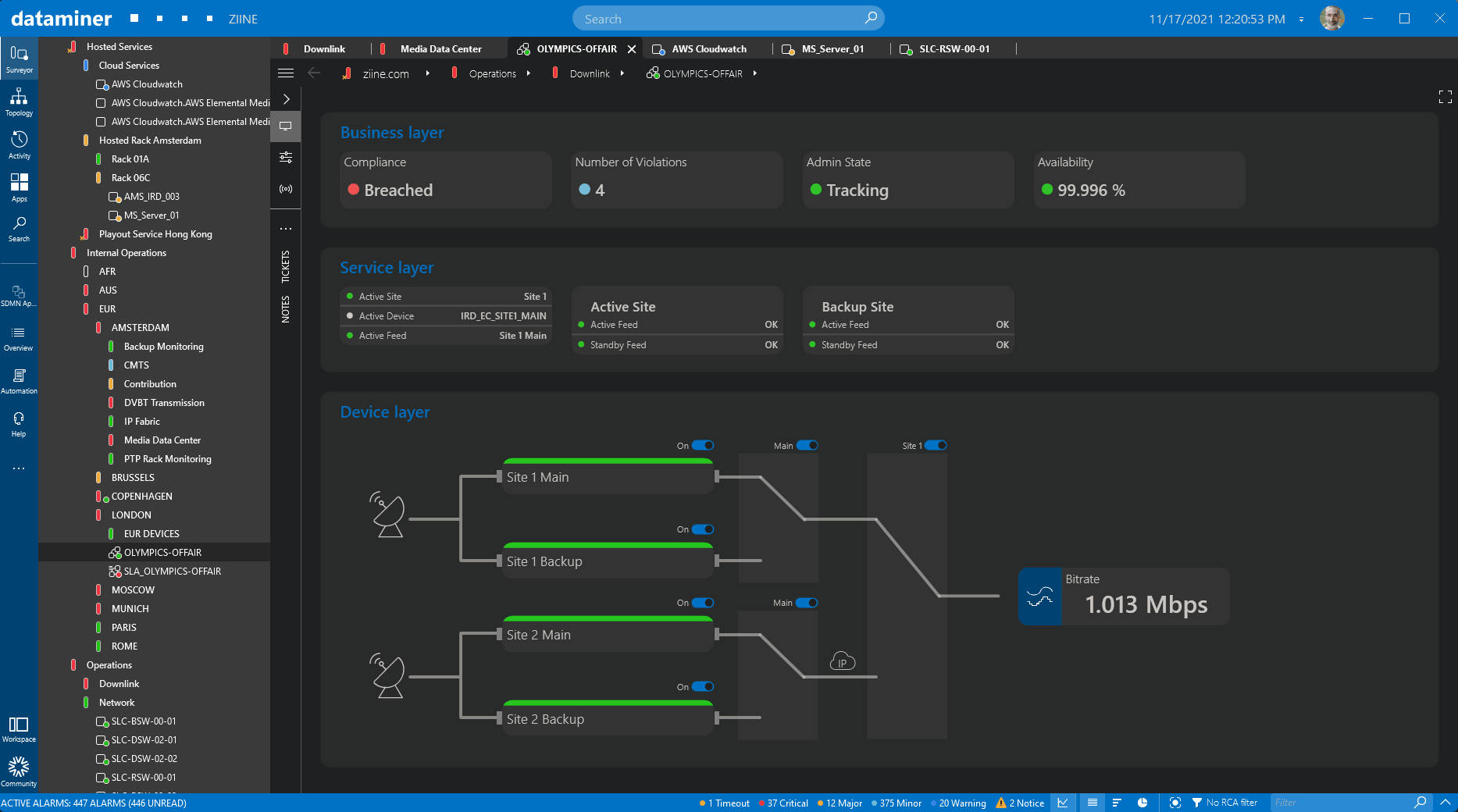This screenshot has width=1458, height=812.
Task: Click the No RCA filter button
Action: click(1224, 803)
